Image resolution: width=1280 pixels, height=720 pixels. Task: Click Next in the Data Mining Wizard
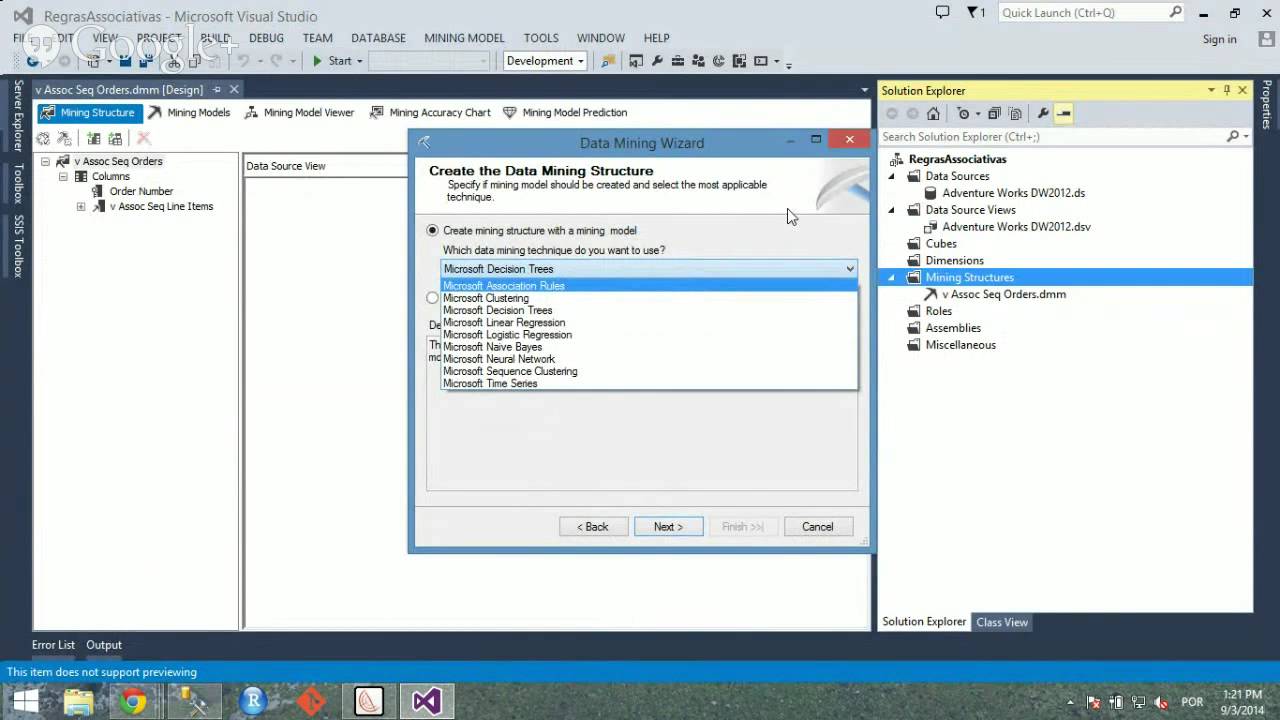(x=668, y=527)
